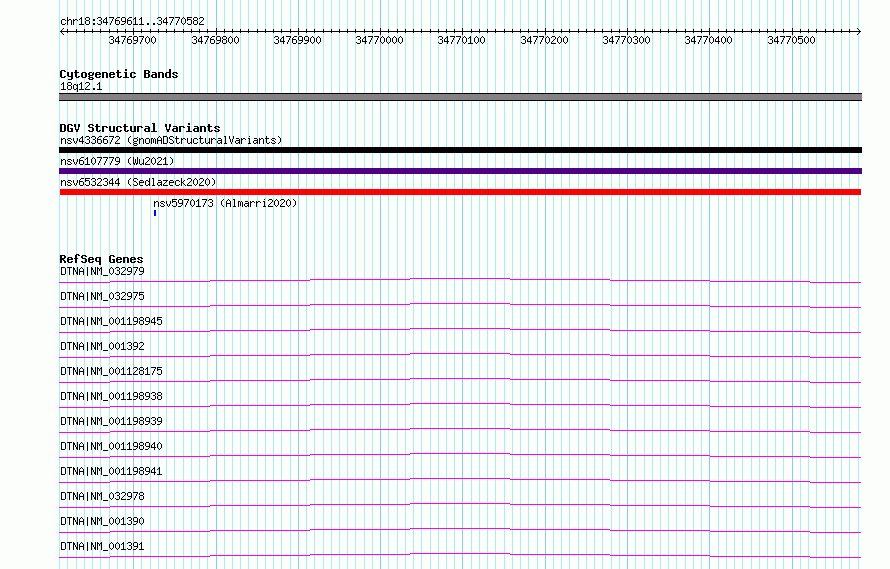Select nsv6107779 (Wu2021) label
Viewport: 890px width, 569px height.
click(117, 161)
